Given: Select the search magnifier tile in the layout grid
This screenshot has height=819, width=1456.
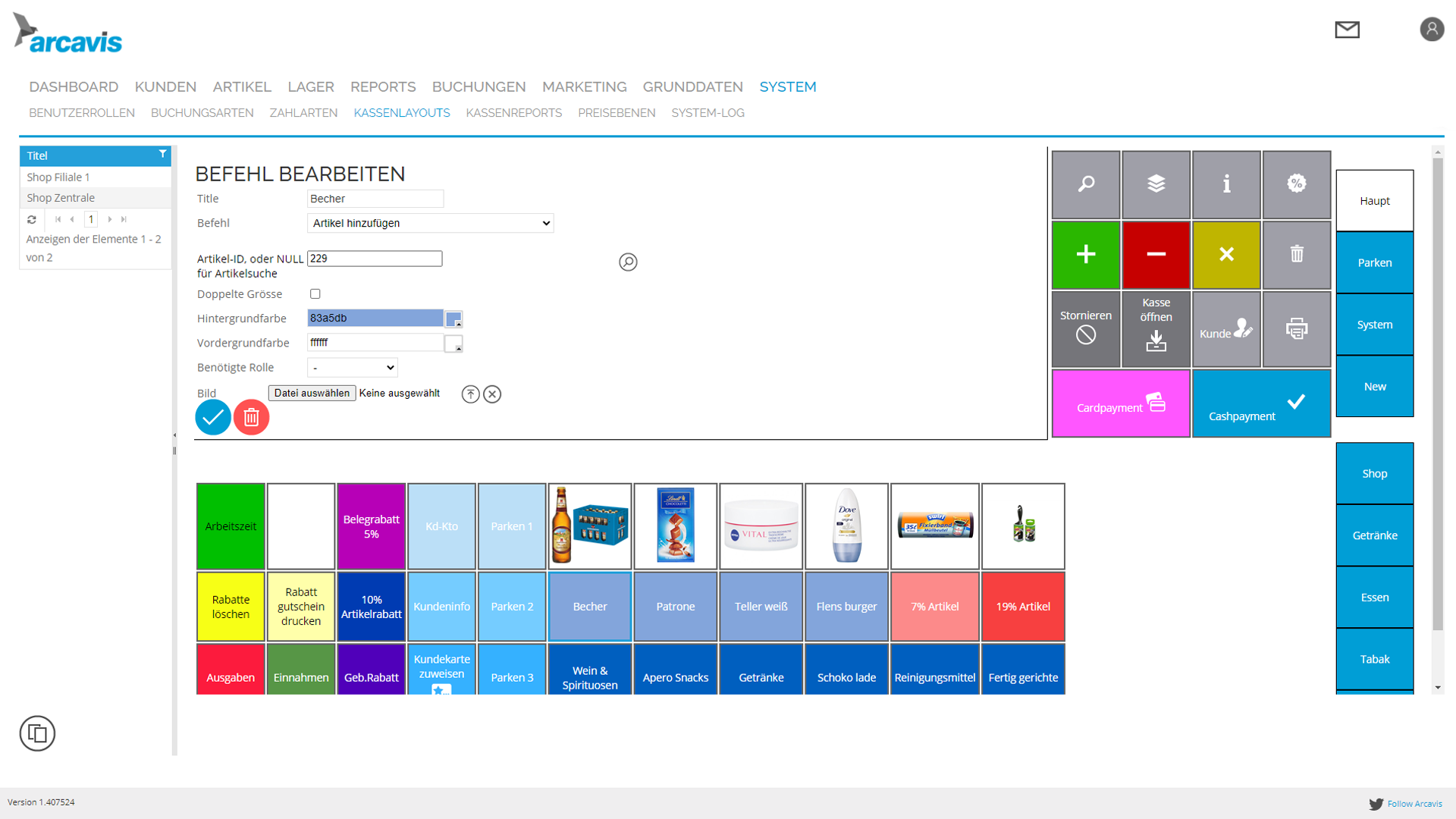Looking at the screenshot, I should [1086, 184].
